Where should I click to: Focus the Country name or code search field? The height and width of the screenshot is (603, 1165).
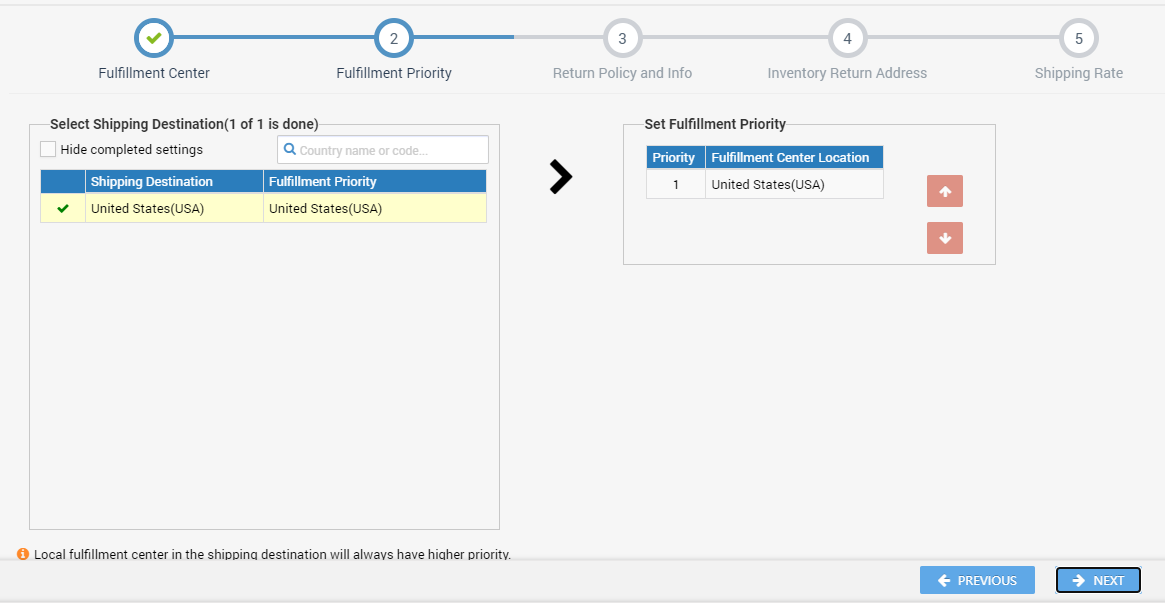[390, 150]
